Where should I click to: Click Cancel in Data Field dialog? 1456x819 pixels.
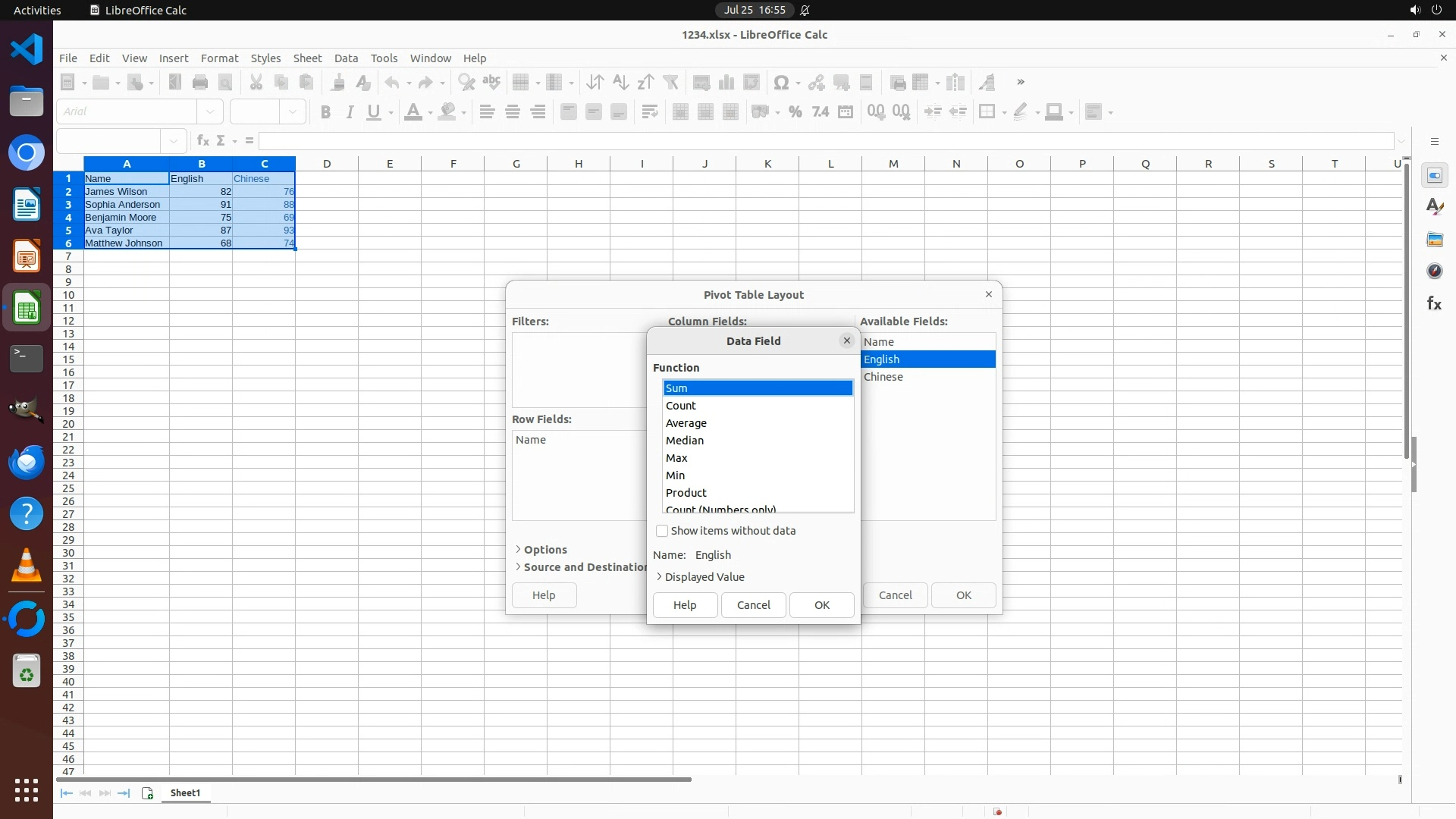[x=753, y=605]
